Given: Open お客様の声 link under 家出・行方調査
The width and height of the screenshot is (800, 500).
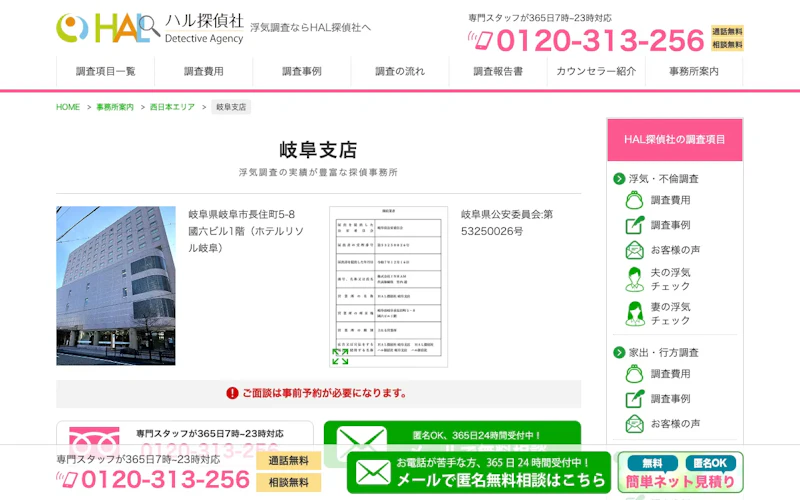Looking at the screenshot, I should 676,424.
